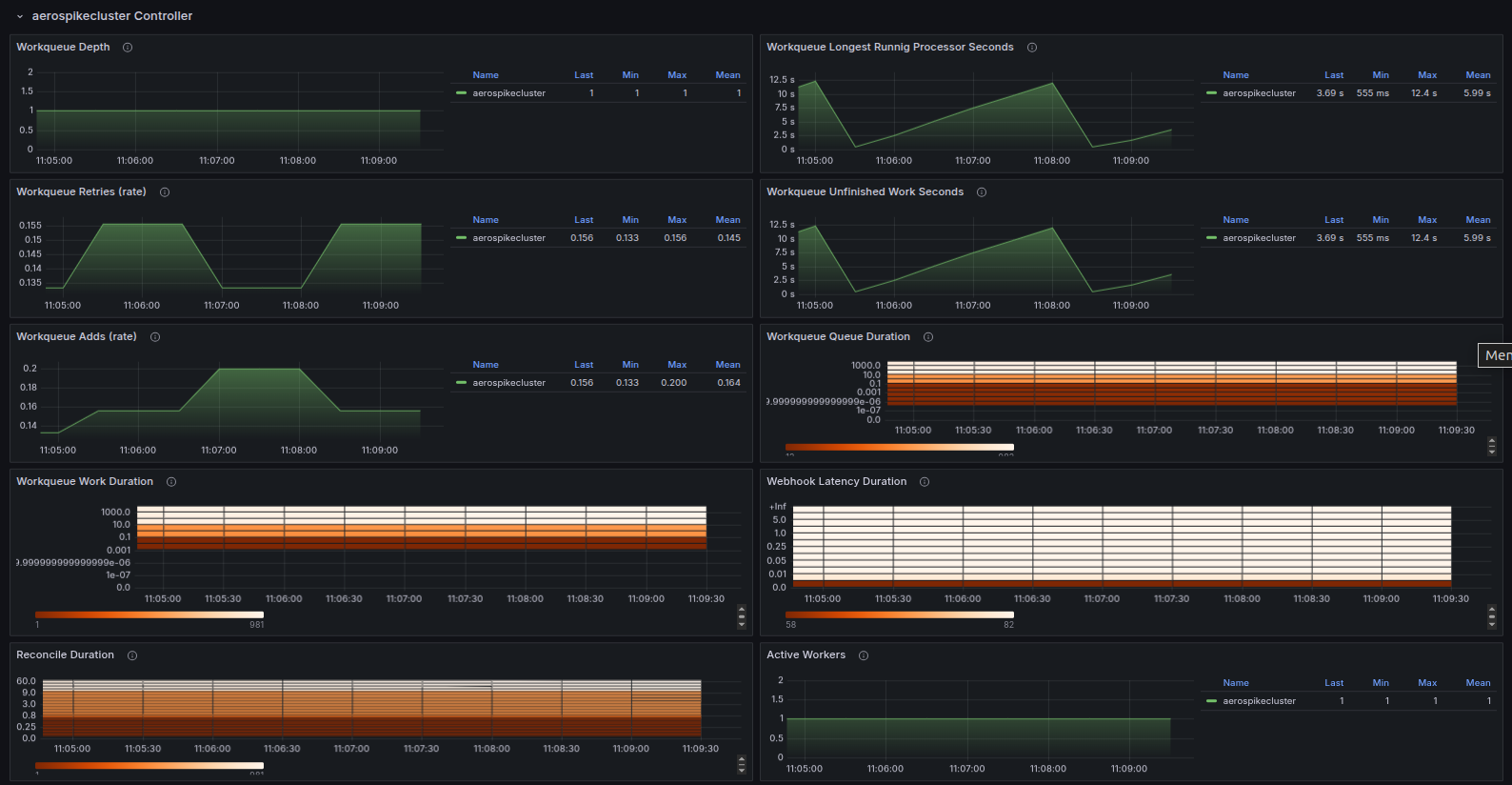Open the Workqueue Retries (rate) title menu

tap(81, 192)
